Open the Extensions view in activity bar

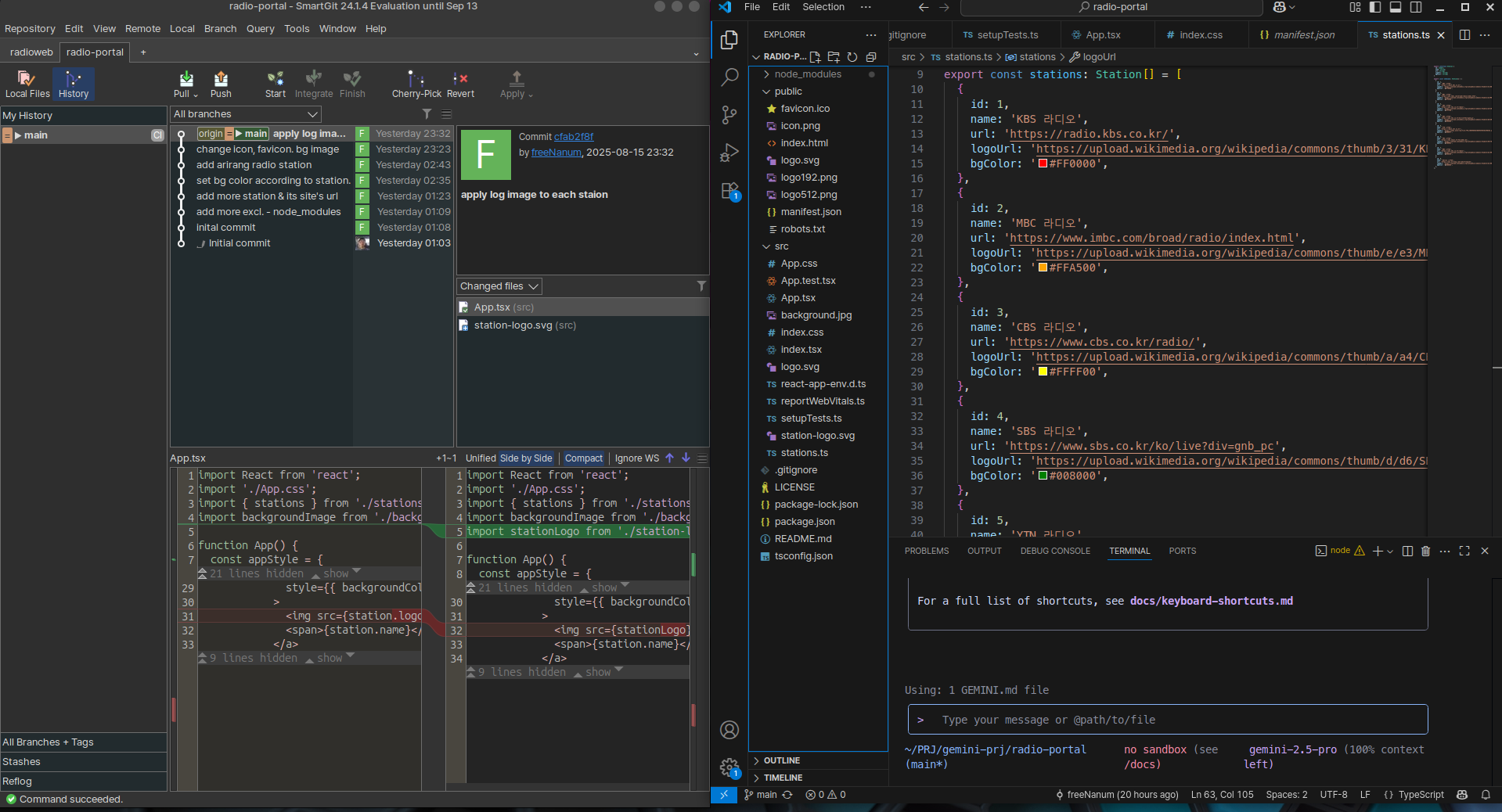tap(729, 191)
